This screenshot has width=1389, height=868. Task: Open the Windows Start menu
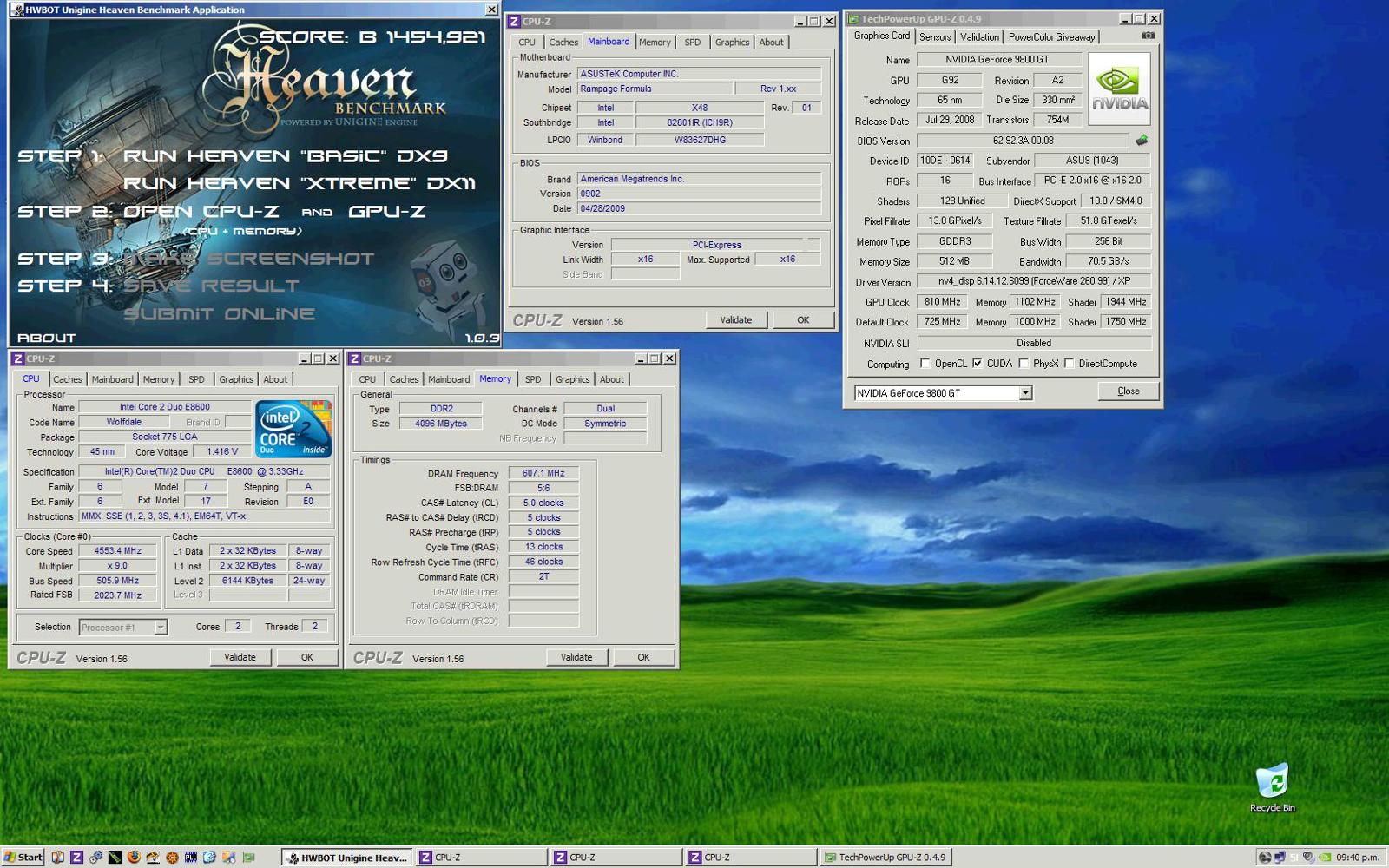point(23,857)
